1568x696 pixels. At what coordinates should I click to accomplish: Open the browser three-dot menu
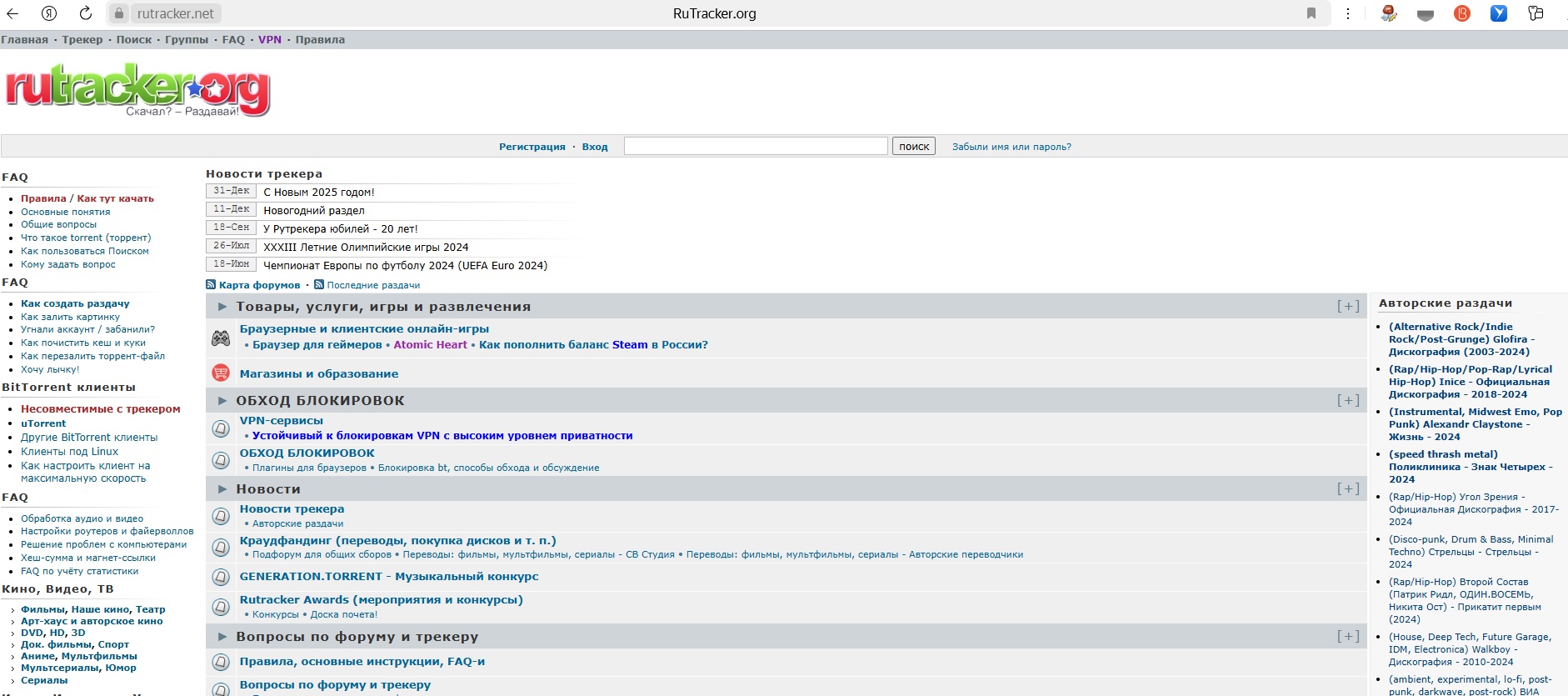pos(1348,13)
